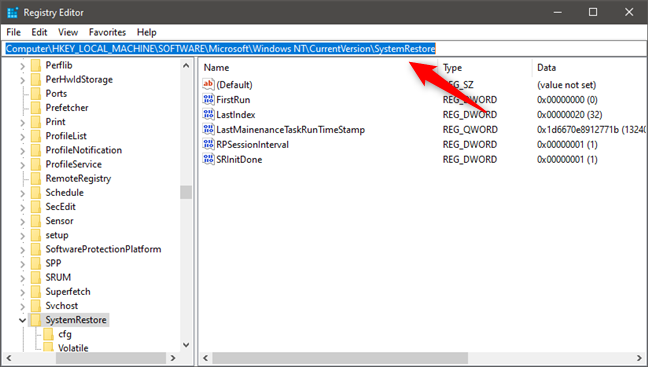Click right arrow of values pane scrollbar
The width and height of the screenshot is (648, 367).
(639, 358)
